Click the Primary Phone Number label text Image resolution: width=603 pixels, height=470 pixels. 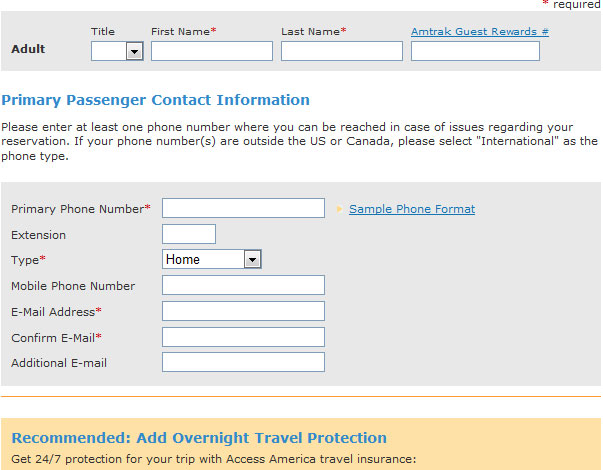pyautogui.click(x=78, y=209)
